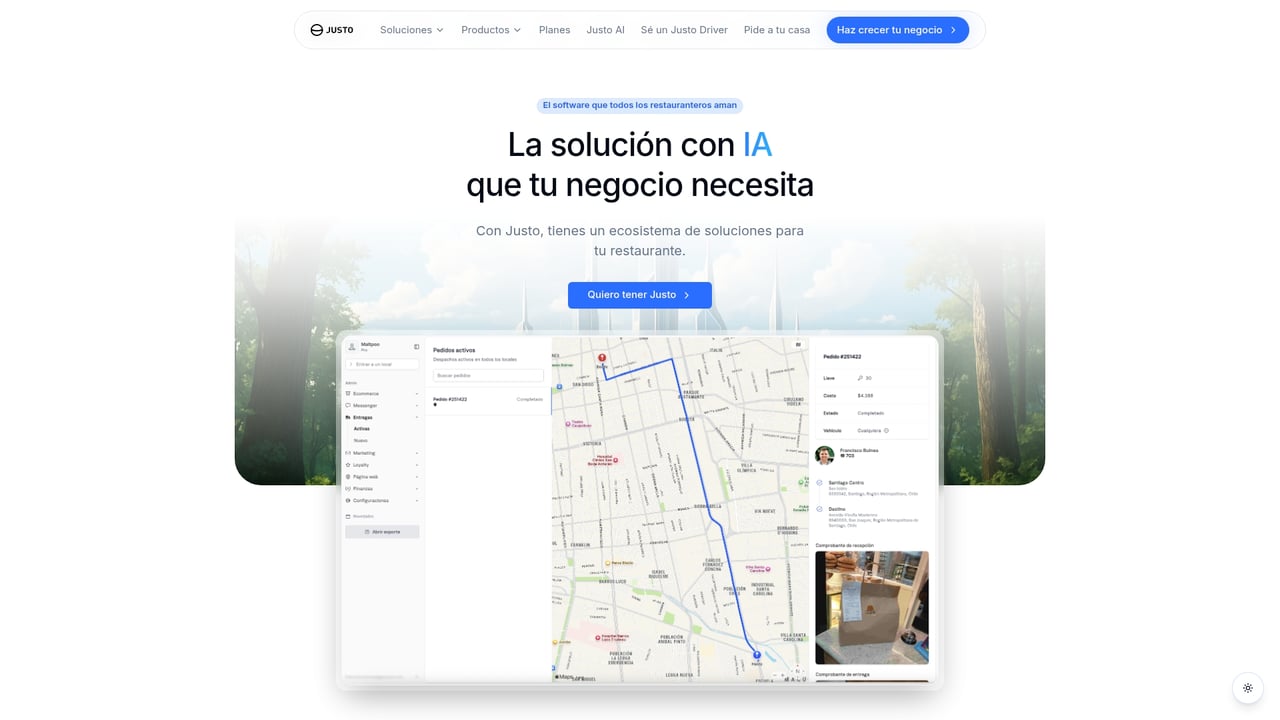Image resolution: width=1280 pixels, height=720 pixels.
Task: Click the key icon next to Llave
Action: (860, 378)
